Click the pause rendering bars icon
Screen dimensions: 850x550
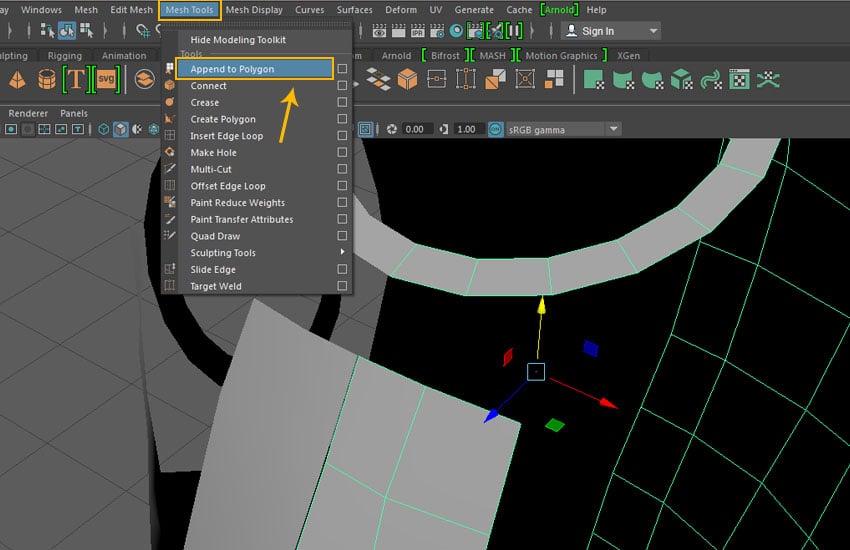coord(514,31)
